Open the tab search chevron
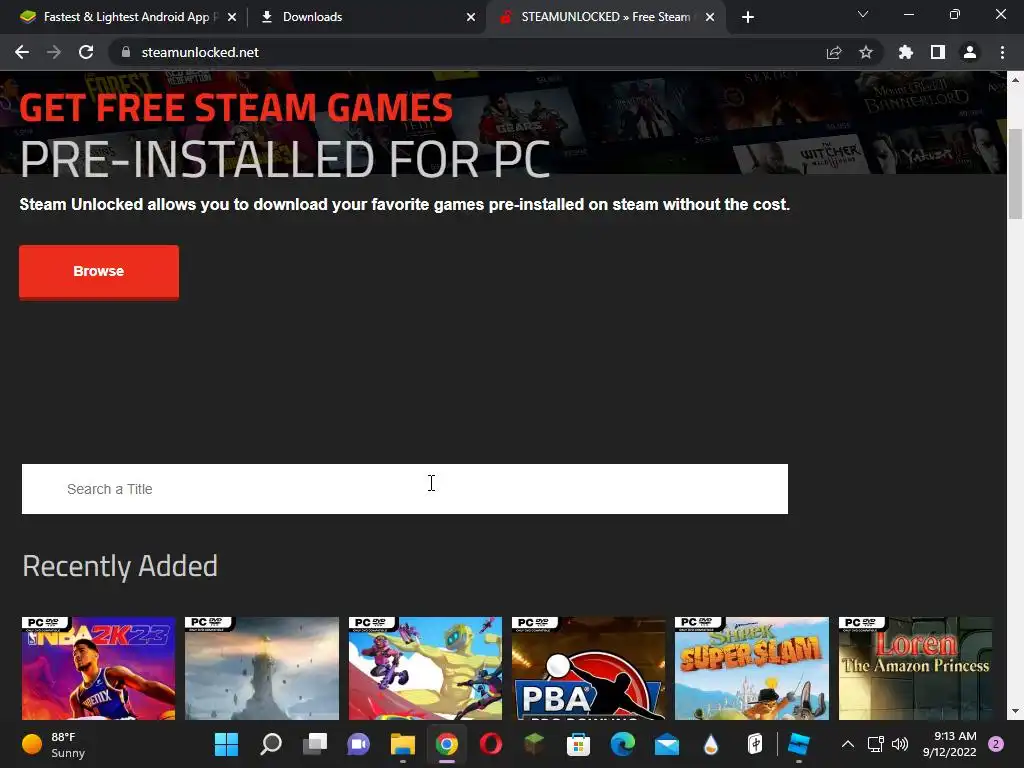 (863, 14)
